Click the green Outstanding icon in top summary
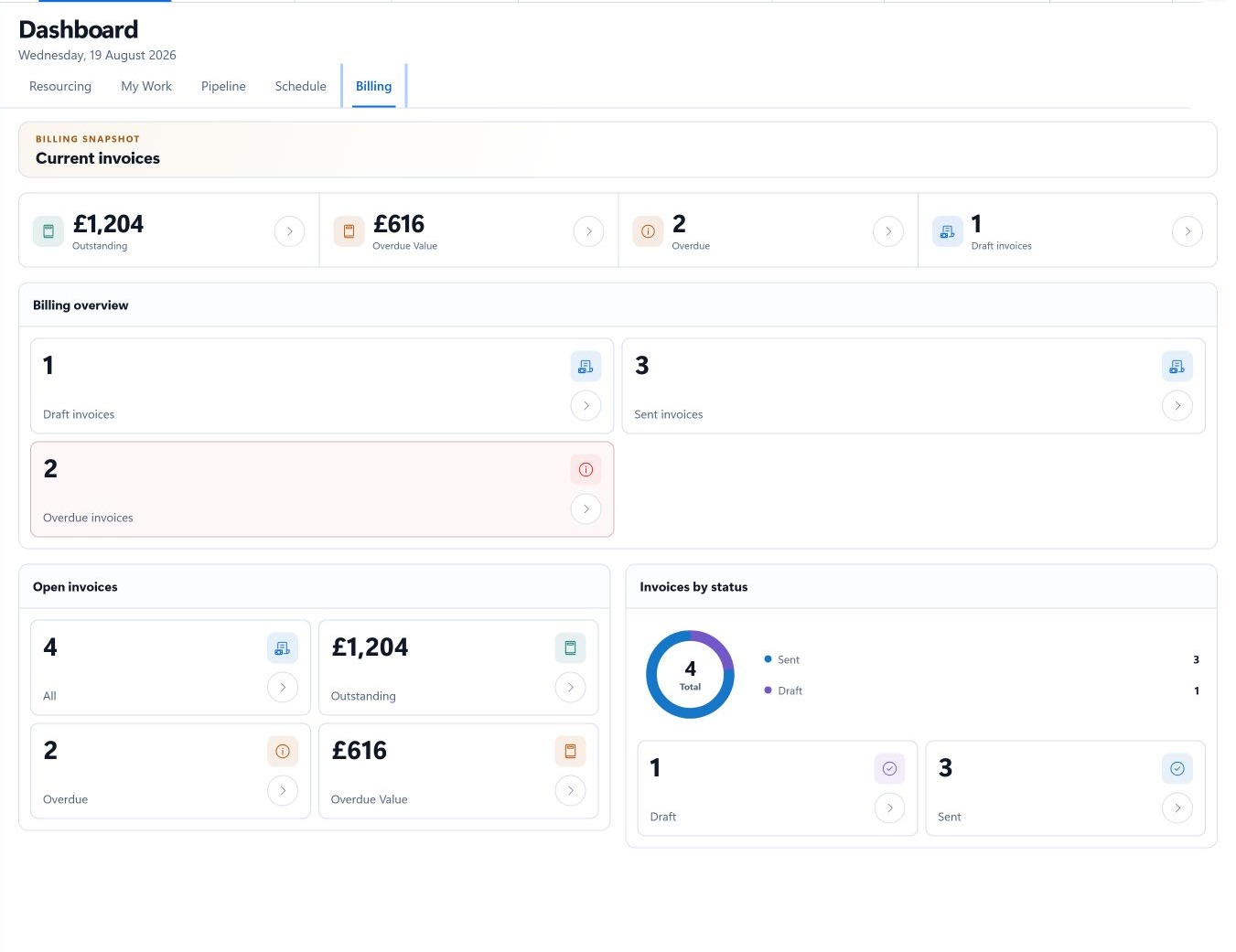The image size is (1236, 952). tap(48, 231)
